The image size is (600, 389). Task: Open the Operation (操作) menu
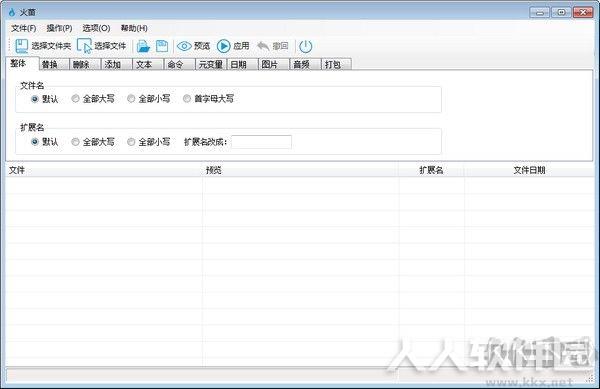[x=59, y=28]
